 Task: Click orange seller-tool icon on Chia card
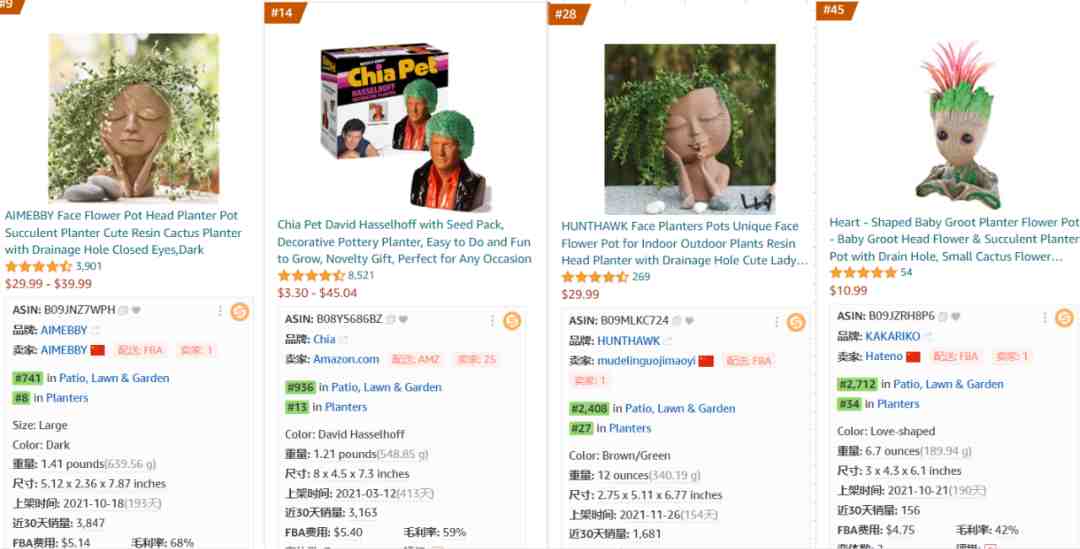click(512, 321)
